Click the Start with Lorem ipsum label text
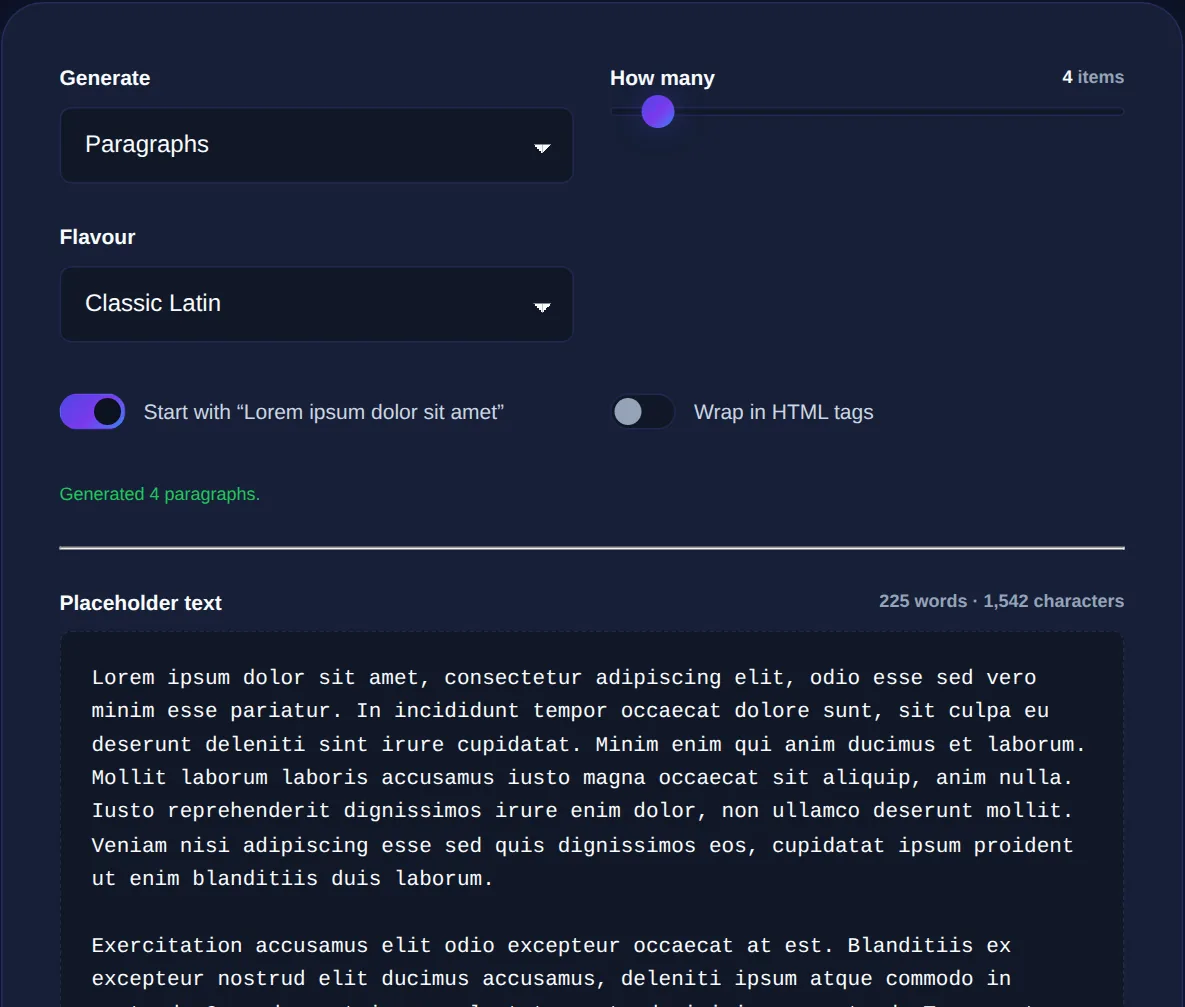The width and height of the screenshot is (1185, 1007). click(x=323, y=412)
